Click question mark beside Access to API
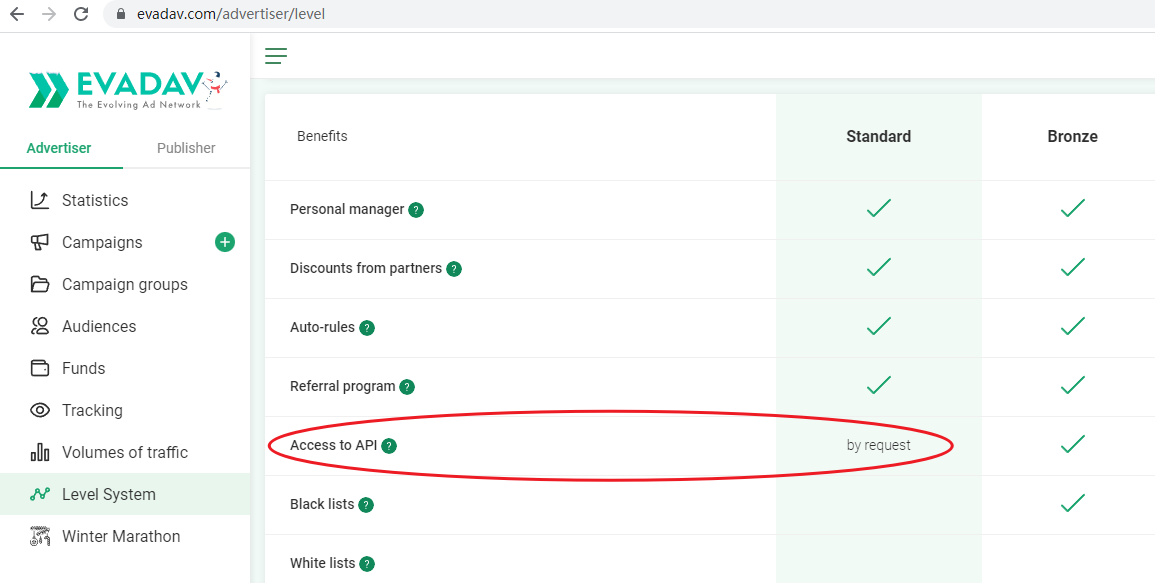This screenshot has height=583, width=1155. point(390,446)
